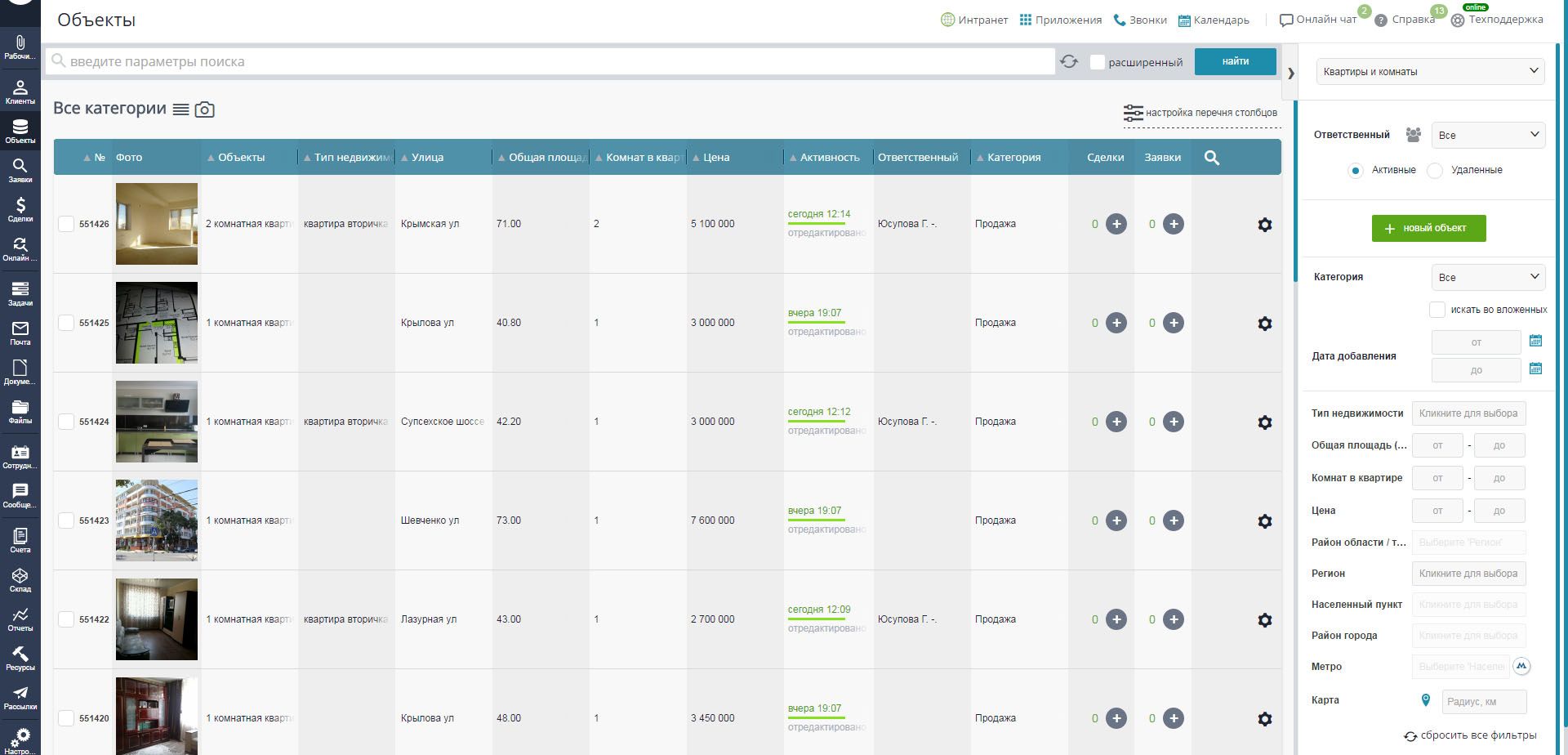Add a deal for object 551425

click(1116, 323)
